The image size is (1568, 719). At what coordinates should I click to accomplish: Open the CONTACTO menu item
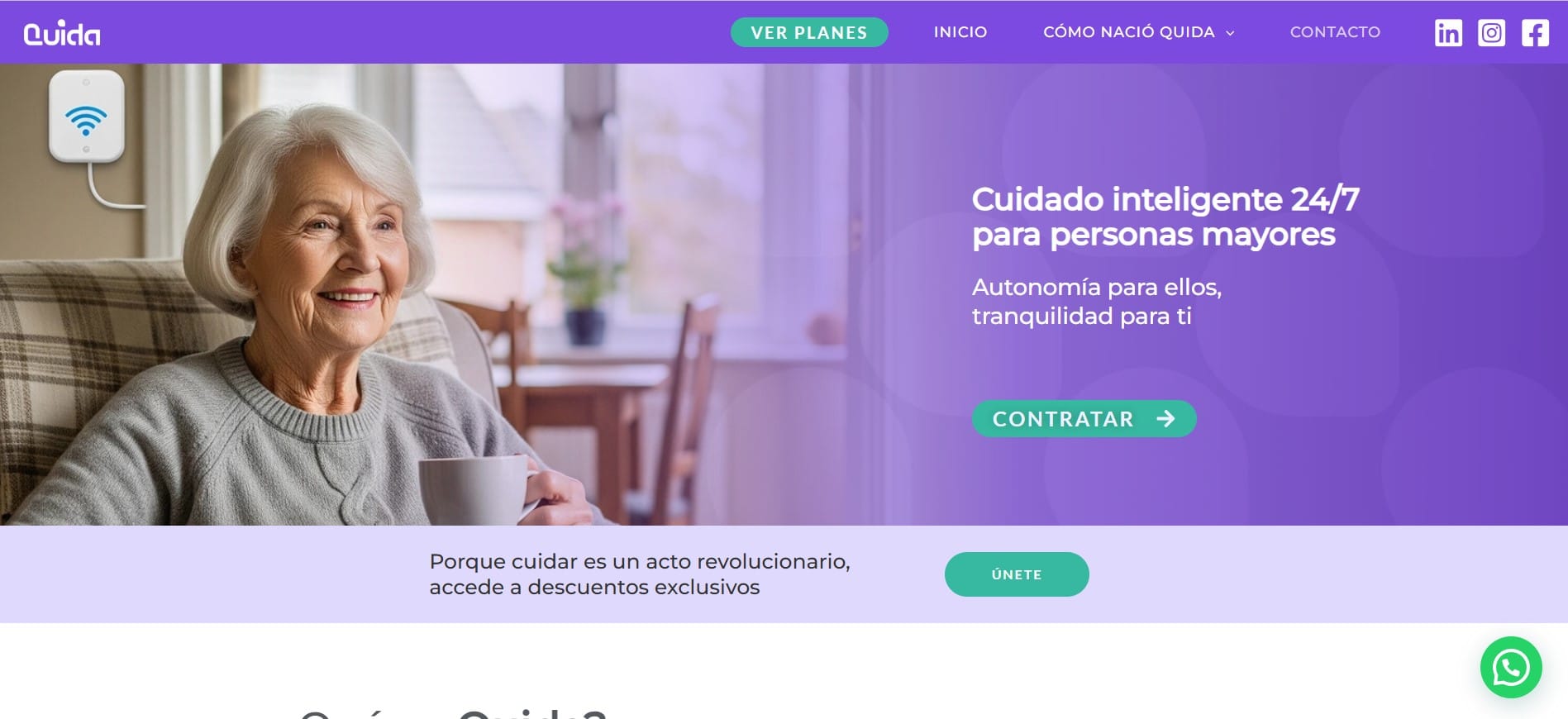[1335, 32]
